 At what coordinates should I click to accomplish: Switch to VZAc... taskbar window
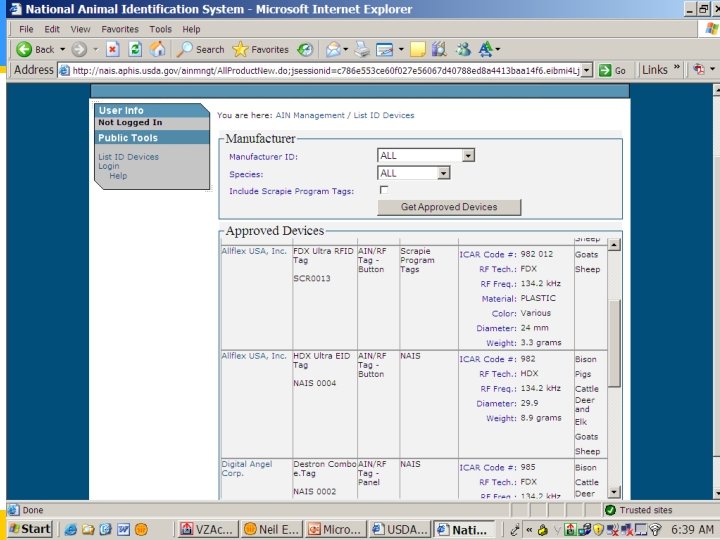click(208, 529)
